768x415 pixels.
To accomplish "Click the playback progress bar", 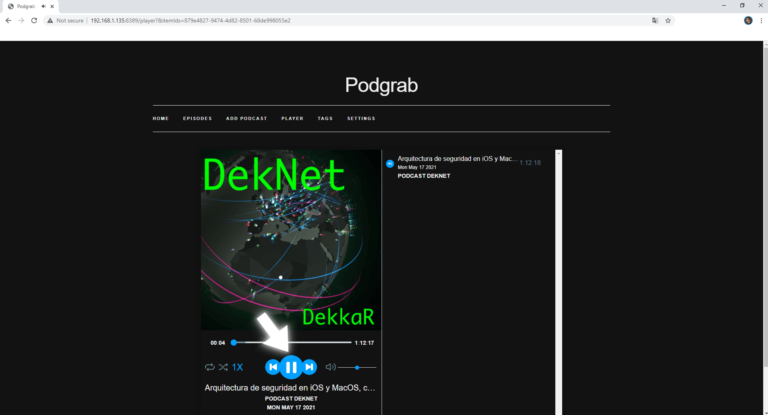I will [292, 343].
